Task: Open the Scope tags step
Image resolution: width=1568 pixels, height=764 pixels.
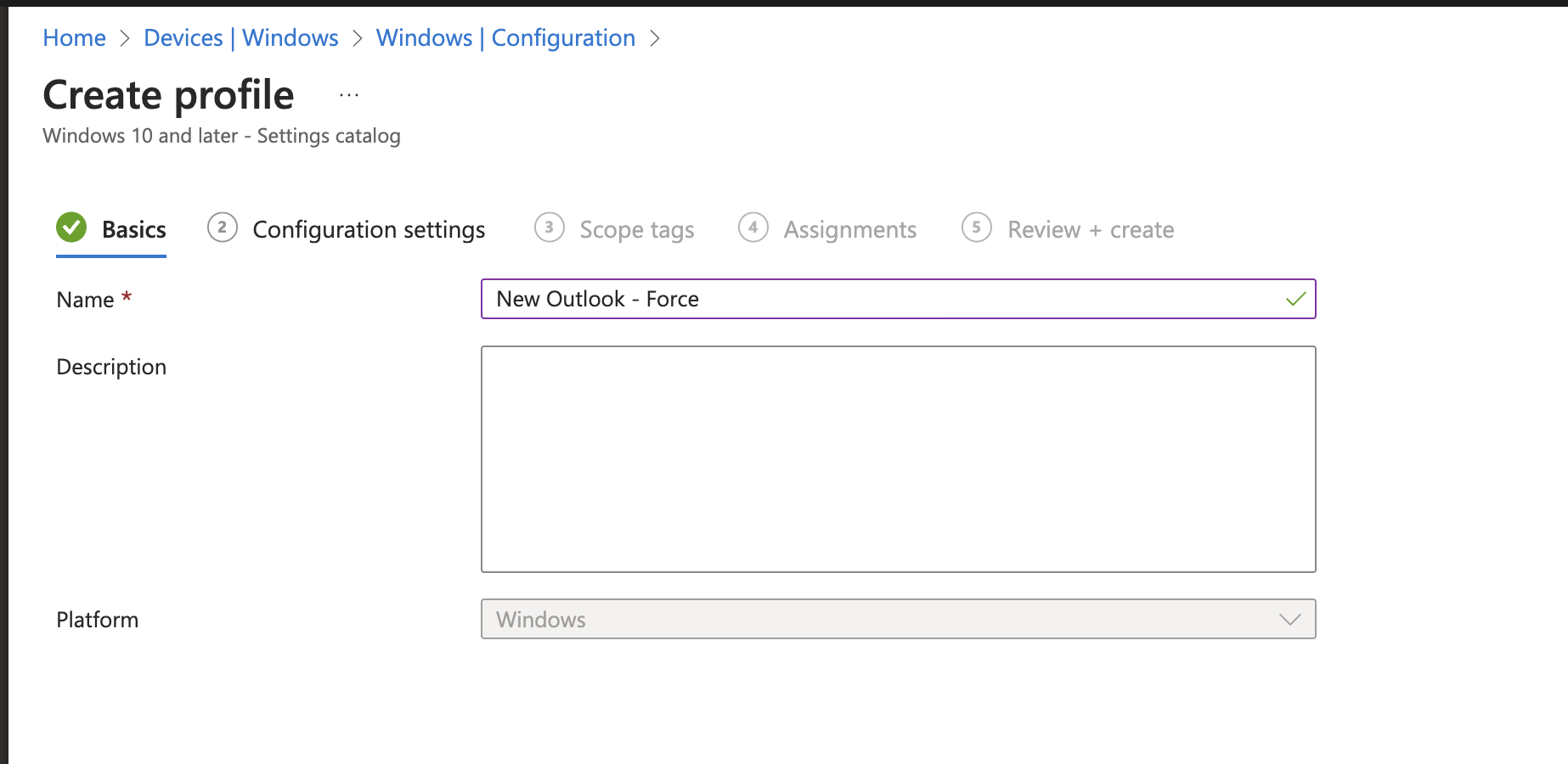Action: point(636,229)
